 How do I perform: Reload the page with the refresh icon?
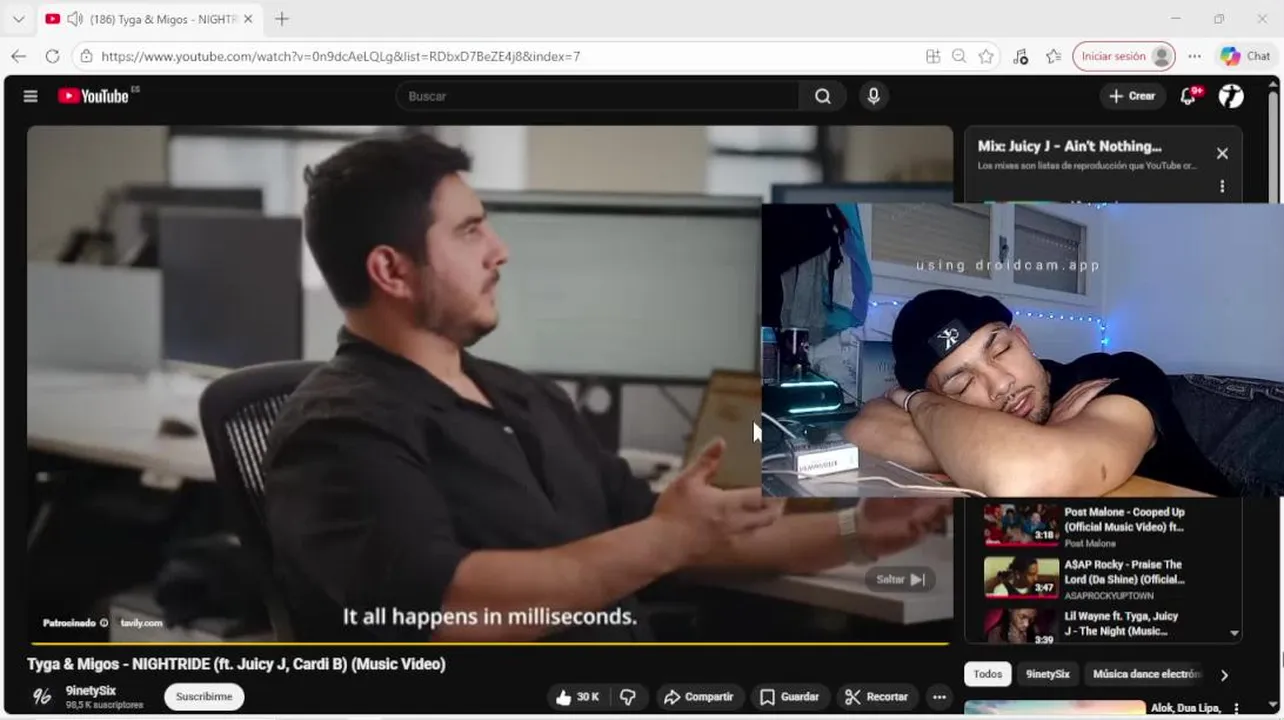(52, 56)
